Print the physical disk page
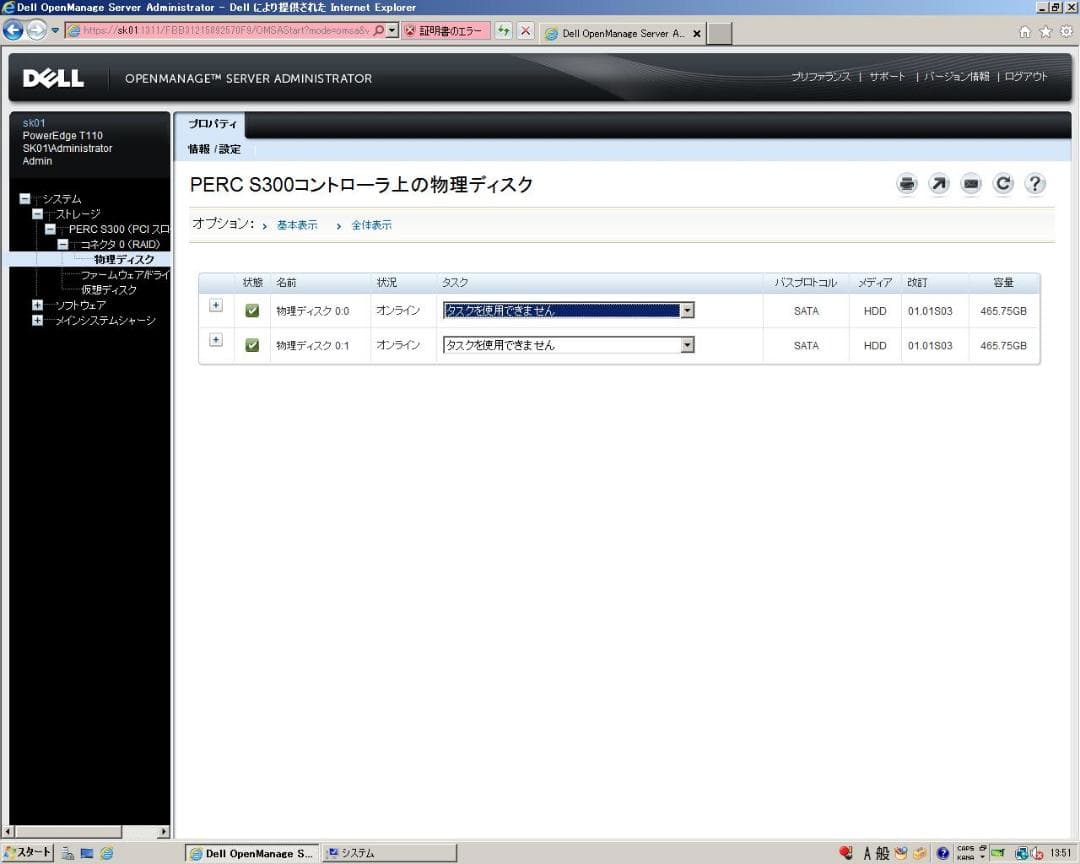Screen dimensions: 1080x864 click(x=906, y=183)
